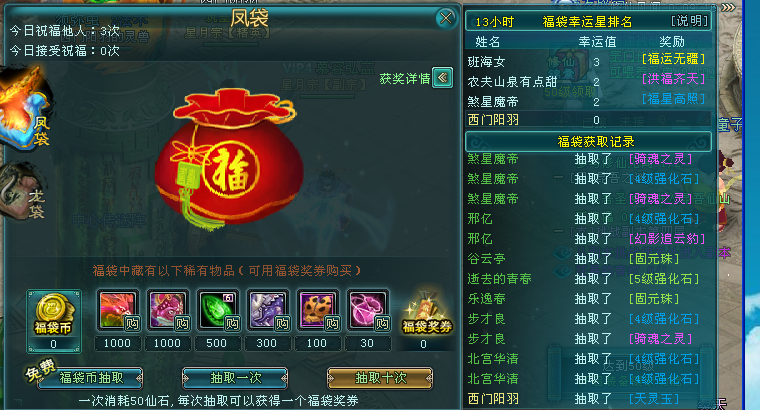The height and width of the screenshot is (410, 760).
Task: Use free 福袋币抽取 button
Action: tap(90, 378)
